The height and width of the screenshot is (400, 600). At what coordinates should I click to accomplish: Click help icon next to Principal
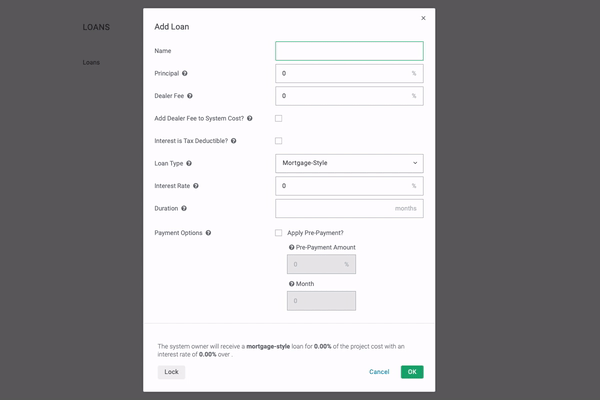click(185, 74)
